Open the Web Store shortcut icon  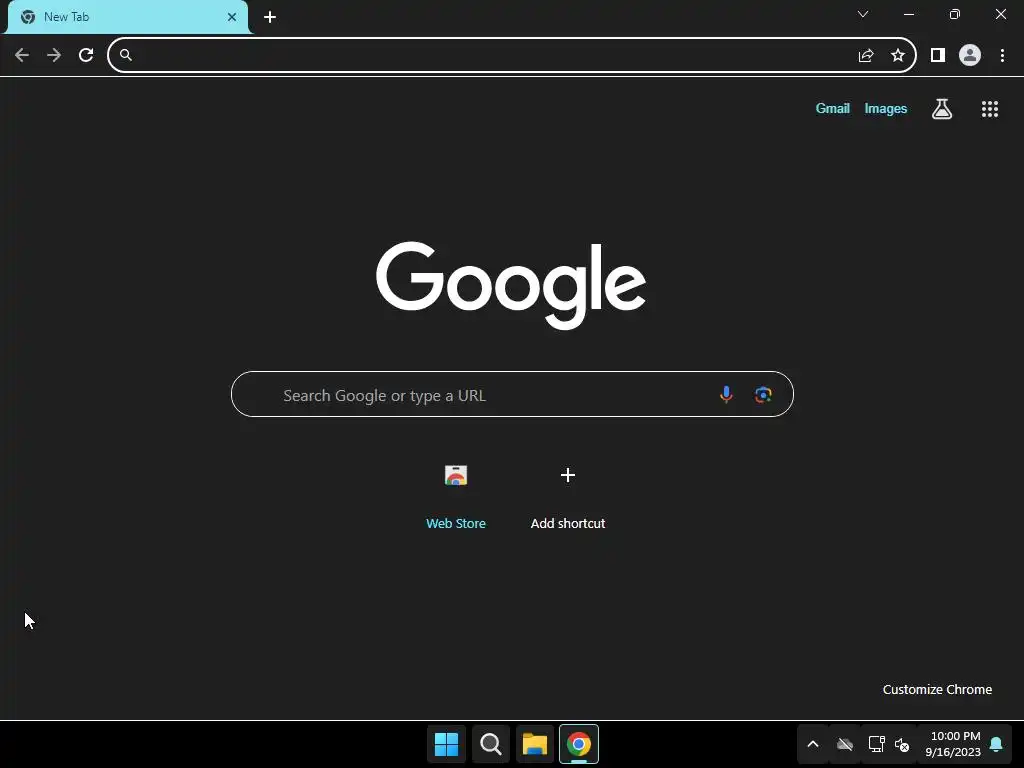456,475
